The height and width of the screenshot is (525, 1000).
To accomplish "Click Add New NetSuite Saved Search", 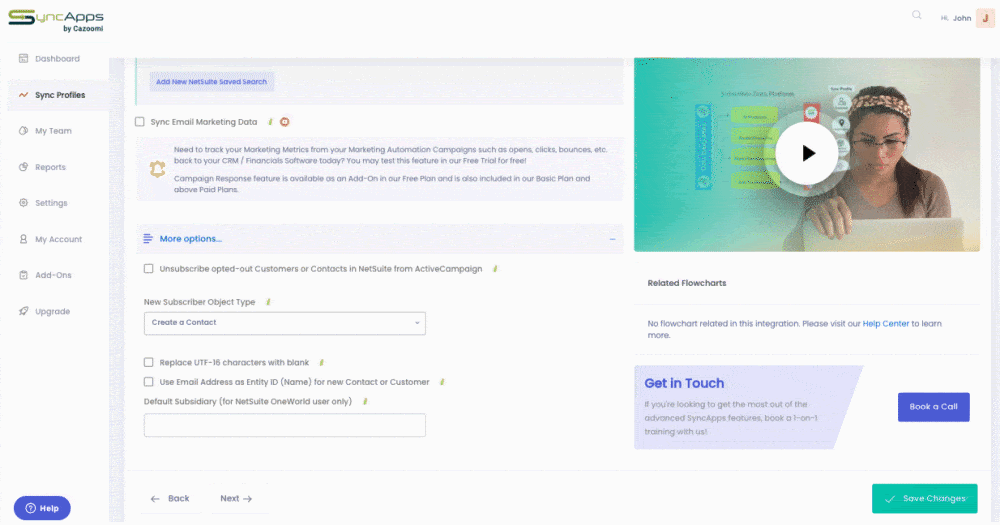I will [212, 82].
